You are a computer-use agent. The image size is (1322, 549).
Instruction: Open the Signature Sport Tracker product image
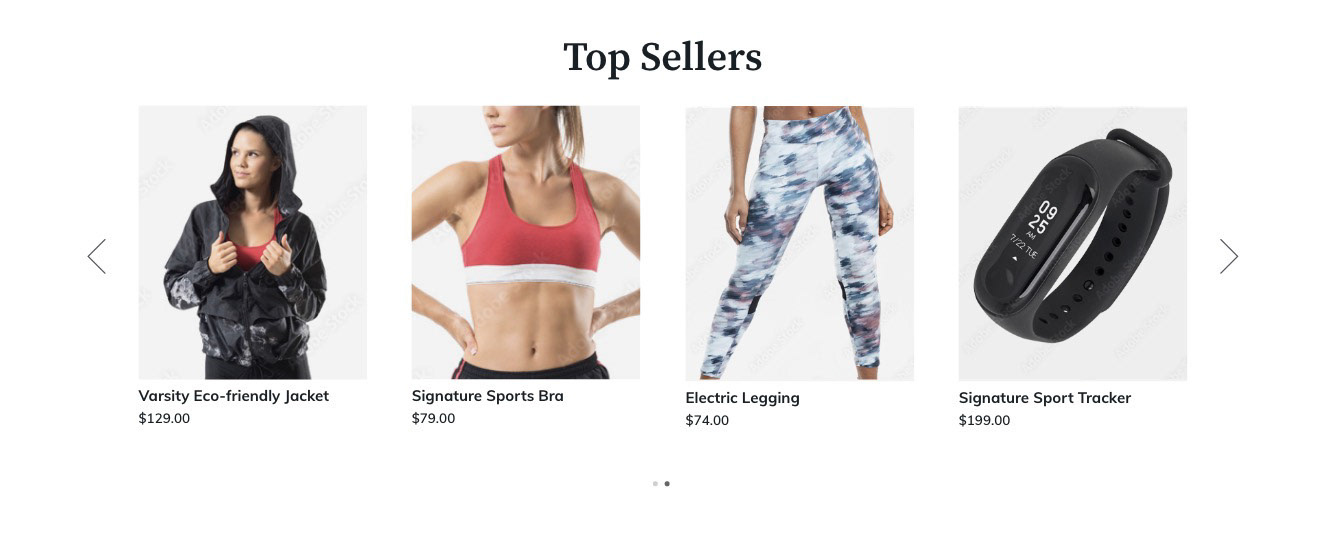coord(1073,244)
